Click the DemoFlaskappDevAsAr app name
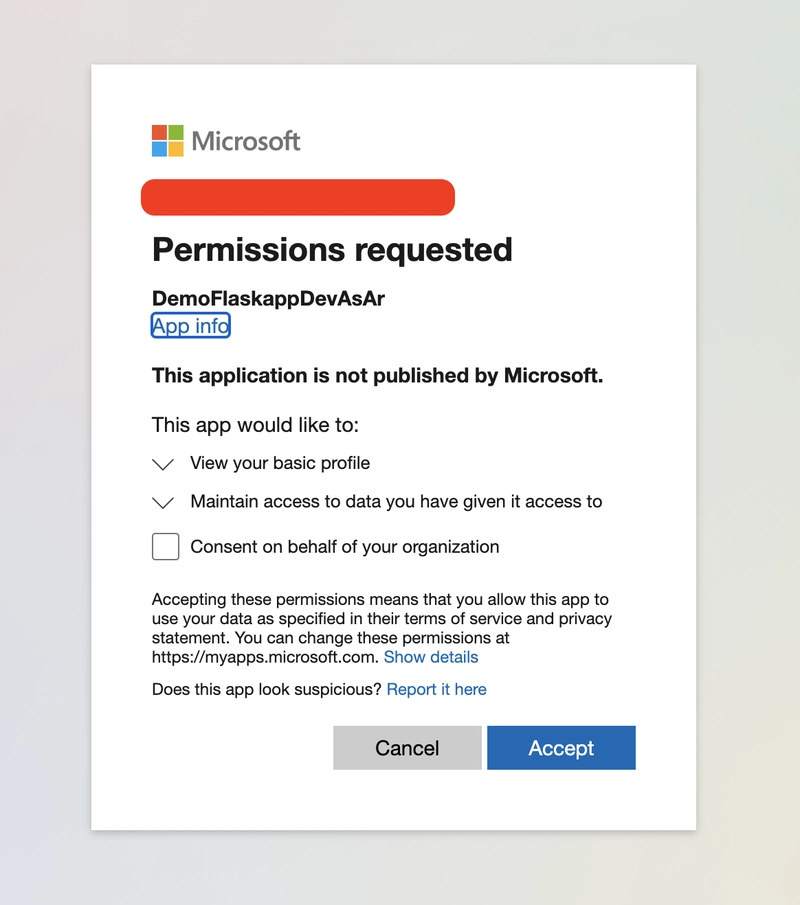The width and height of the screenshot is (800, 905). coord(268,298)
